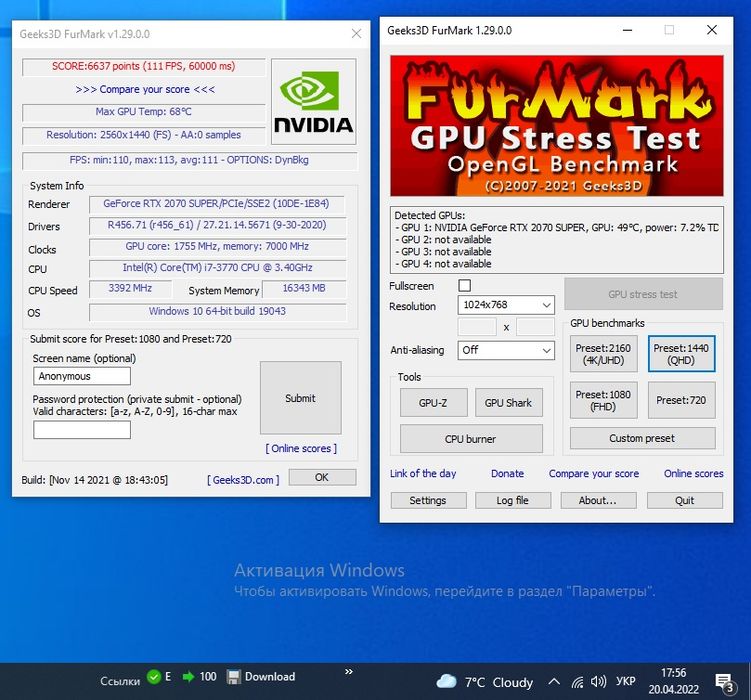Click the 16343 MB system memory value
The width and height of the screenshot is (751, 700).
pos(304,288)
